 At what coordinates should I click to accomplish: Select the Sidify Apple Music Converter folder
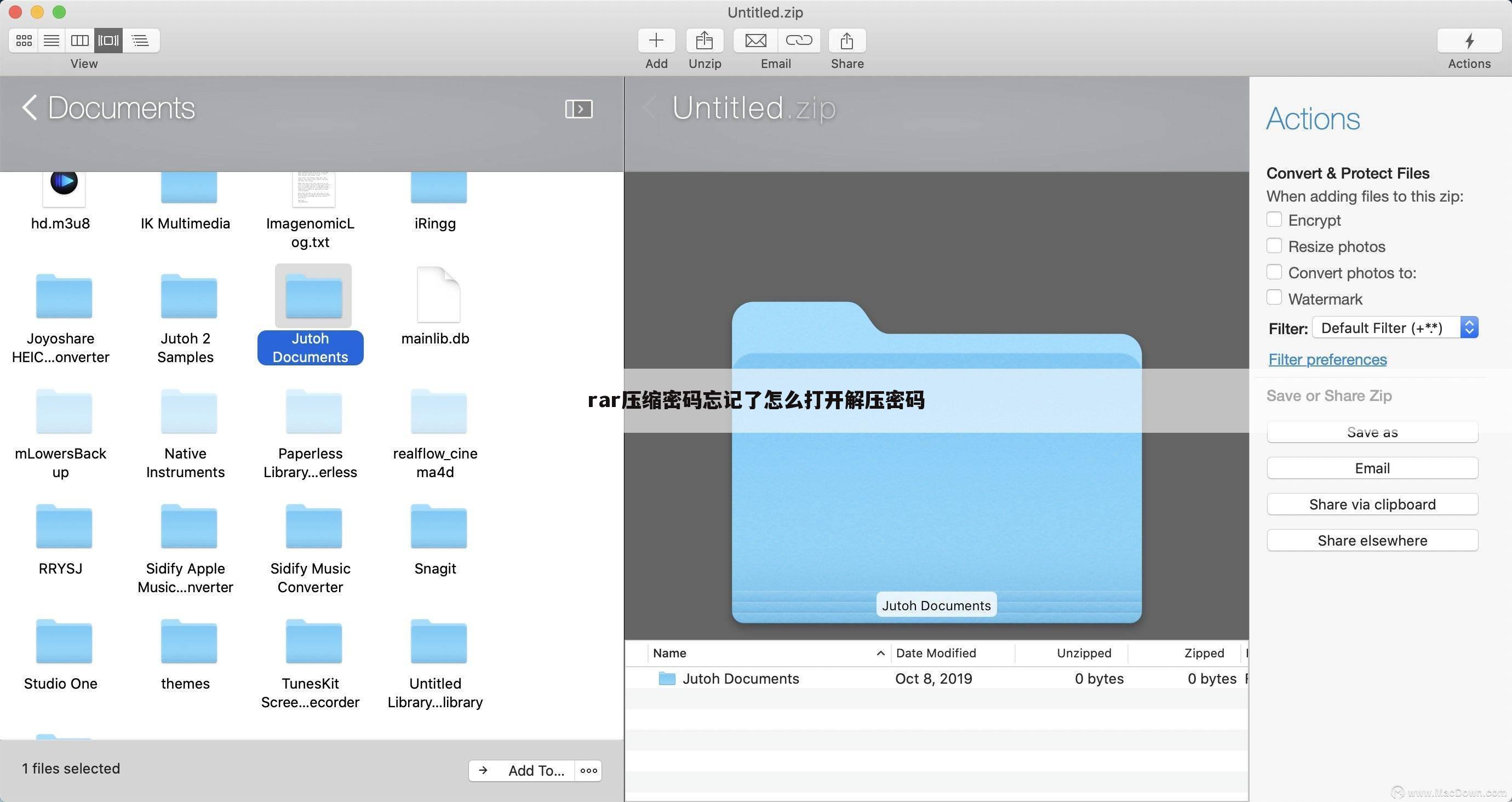coord(186,548)
